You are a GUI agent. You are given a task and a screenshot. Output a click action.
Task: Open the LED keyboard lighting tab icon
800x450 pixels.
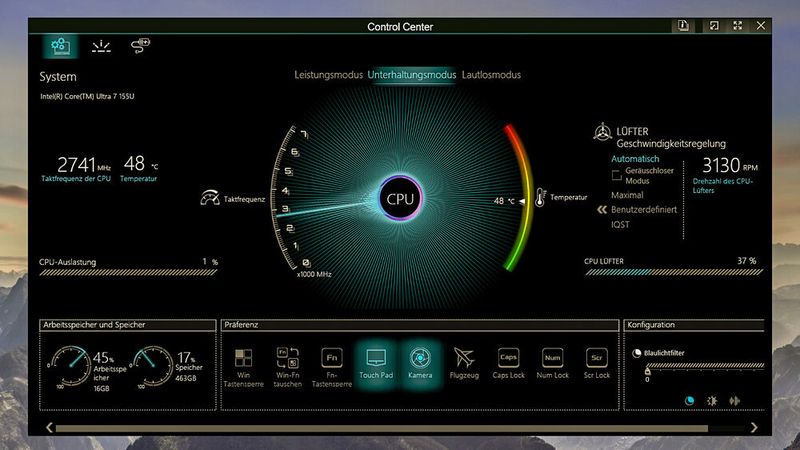point(101,46)
